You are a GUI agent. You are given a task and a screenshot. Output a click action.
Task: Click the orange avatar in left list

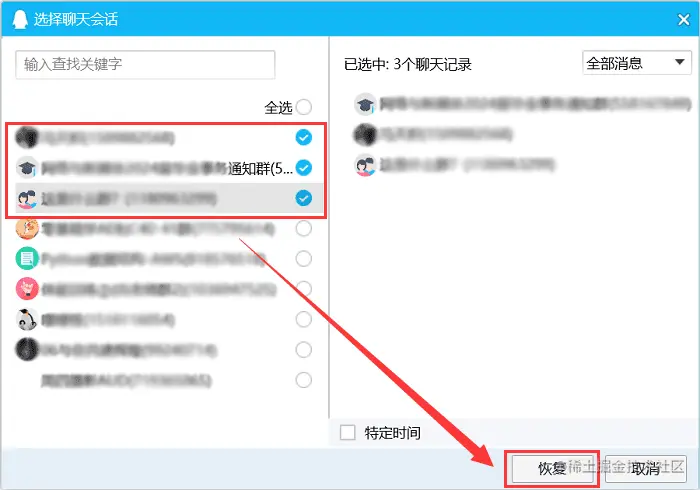[27, 228]
